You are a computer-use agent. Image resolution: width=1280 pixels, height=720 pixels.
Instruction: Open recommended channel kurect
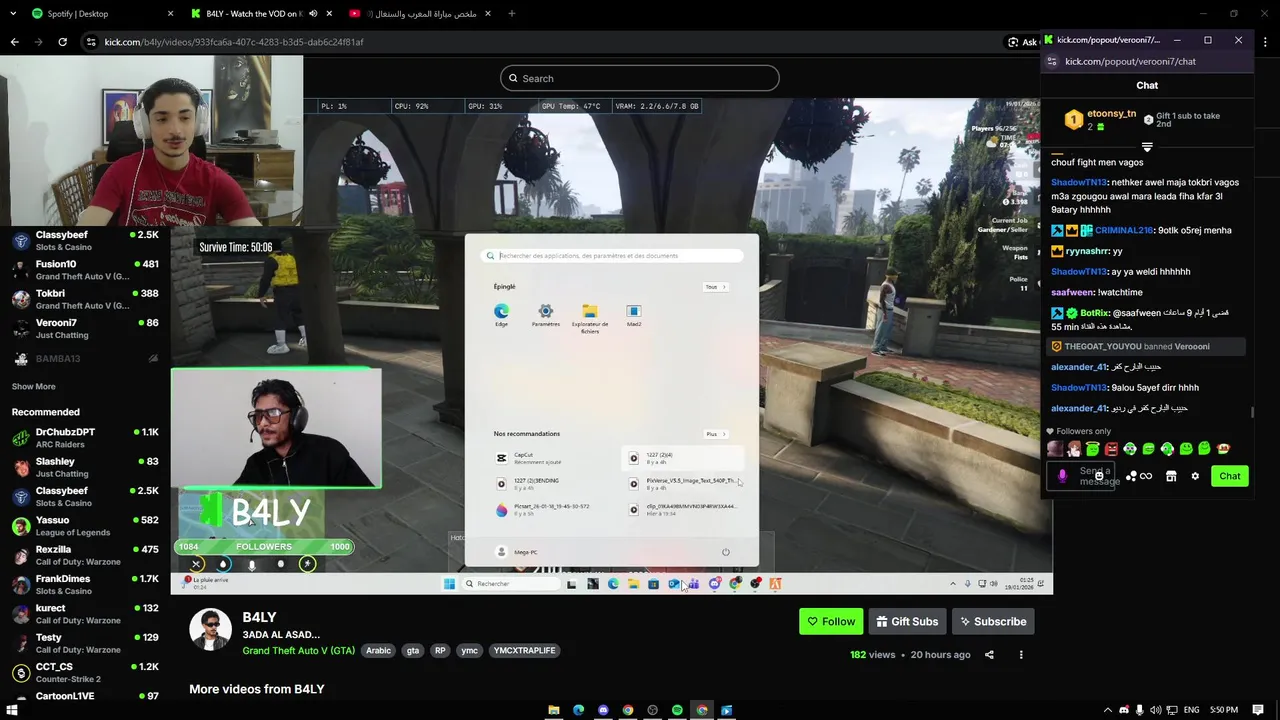pyautogui.click(x=85, y=614)
